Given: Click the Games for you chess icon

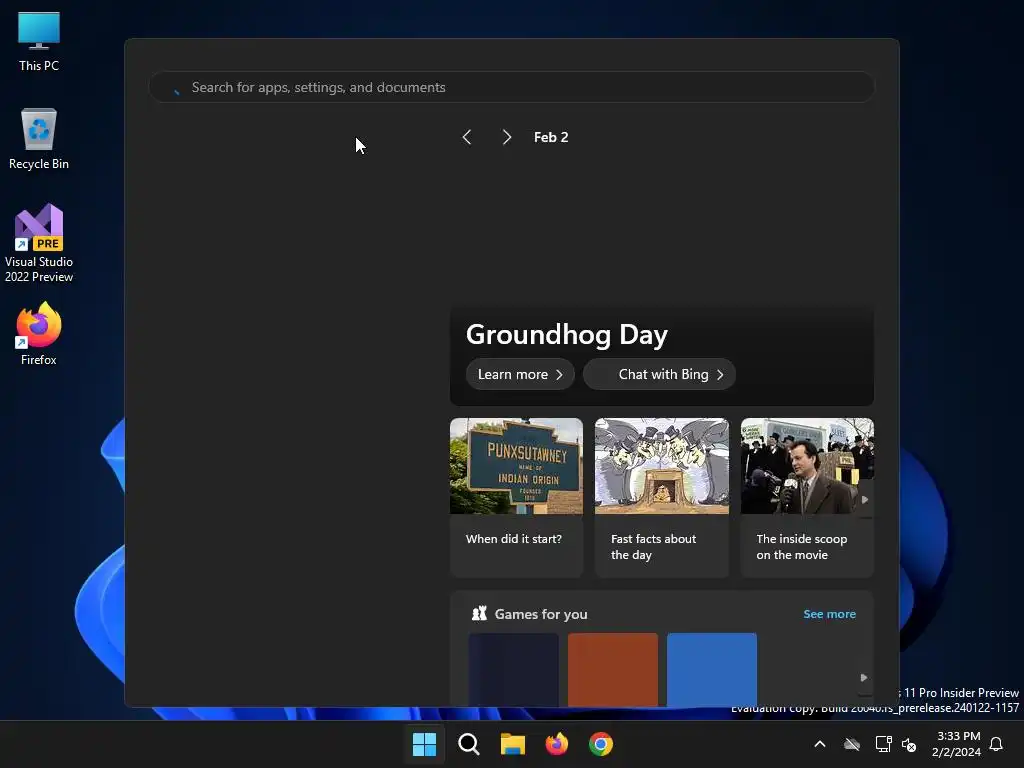Looking at the screenshot, I should tap(479, 613).
